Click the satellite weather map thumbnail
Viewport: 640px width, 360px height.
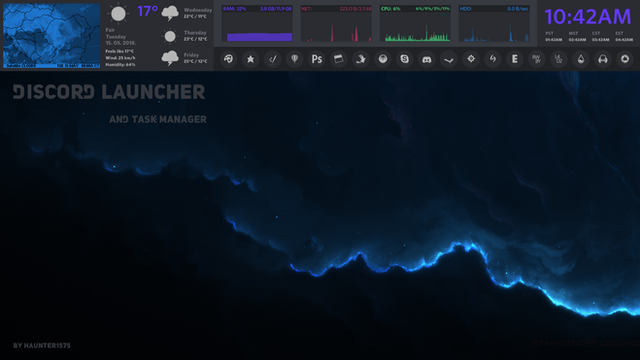(x=51, y=36)
